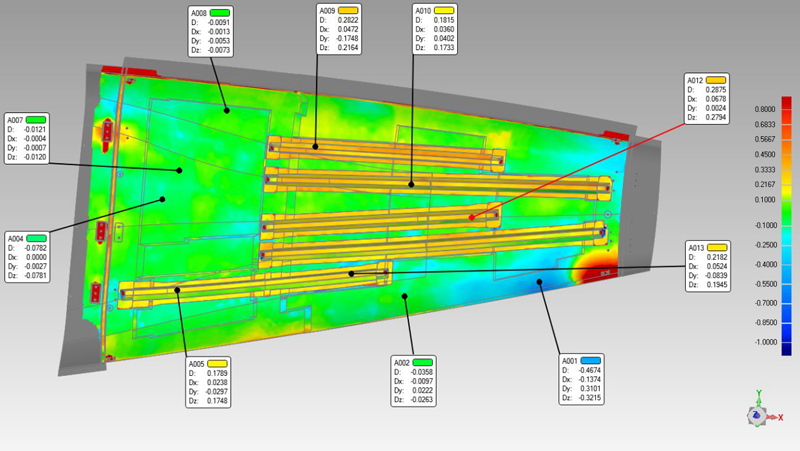
Task: Click the red X axis arrow on the gizmo
Action: pos(776,417)
